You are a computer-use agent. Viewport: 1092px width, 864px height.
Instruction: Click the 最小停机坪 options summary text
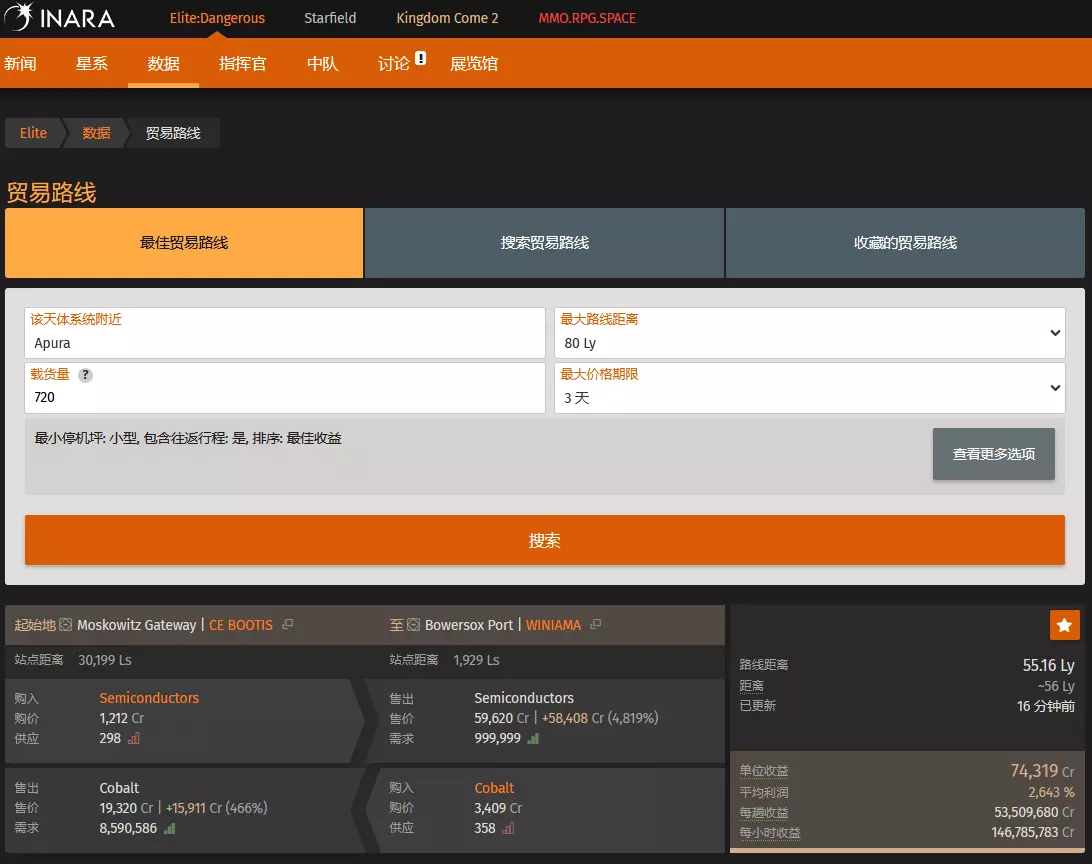[x=188, y=438]
